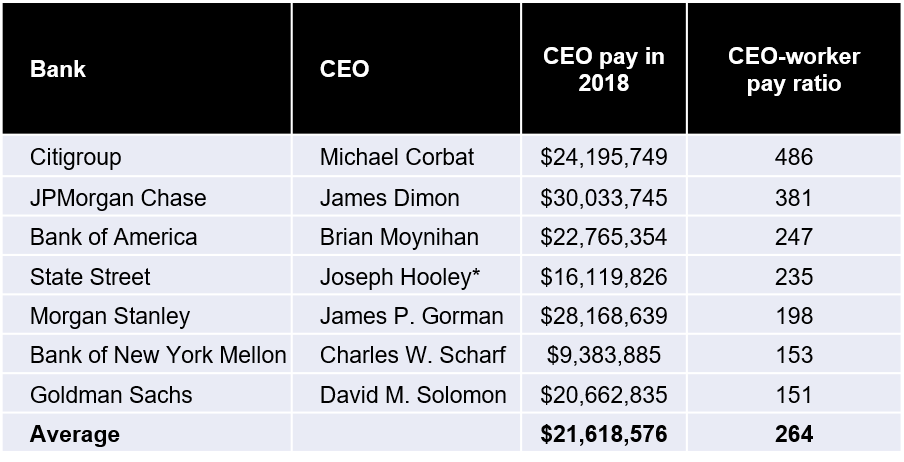Click the Bank column header

(x=58, y=70)
